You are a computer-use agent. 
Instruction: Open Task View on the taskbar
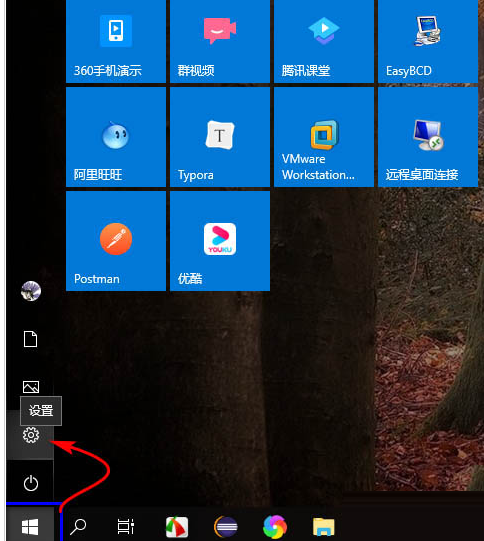[x=126, y=527]
